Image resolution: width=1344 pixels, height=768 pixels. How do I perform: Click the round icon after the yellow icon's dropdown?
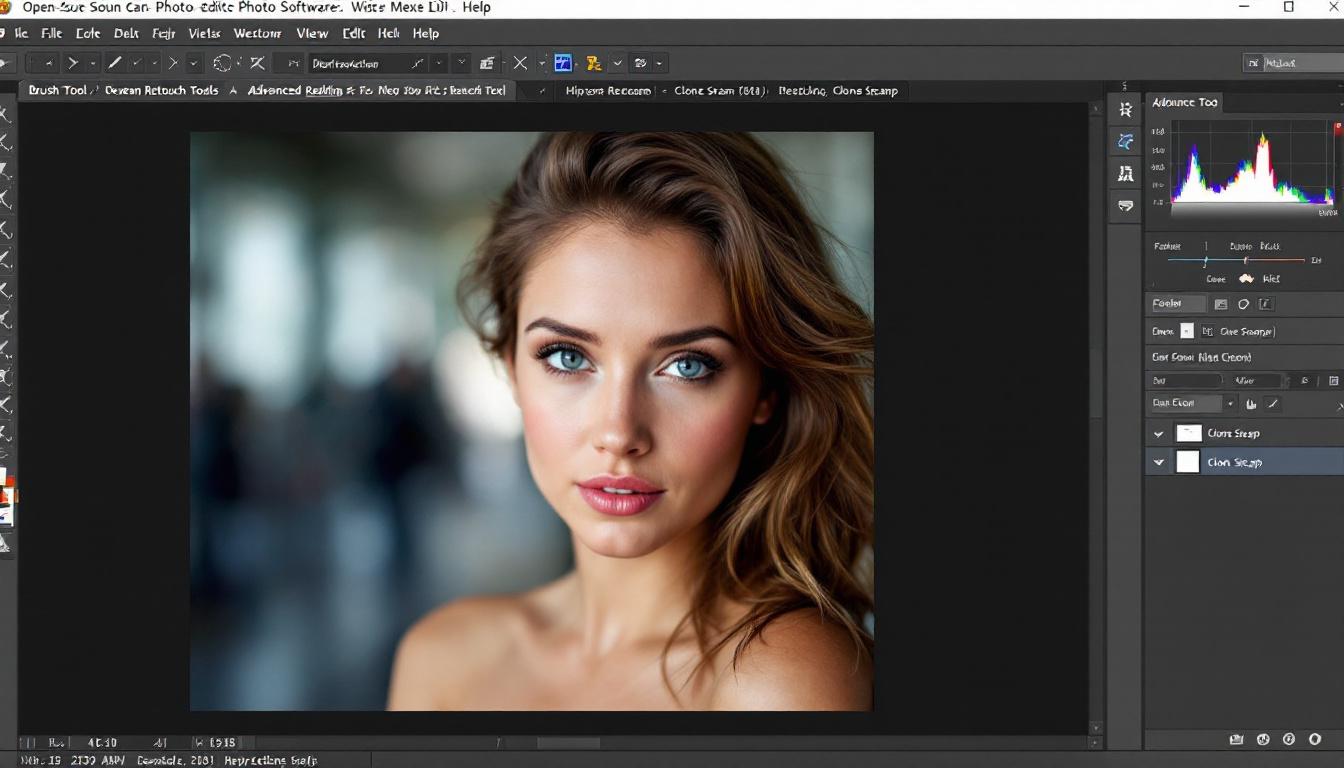[641, 63]
